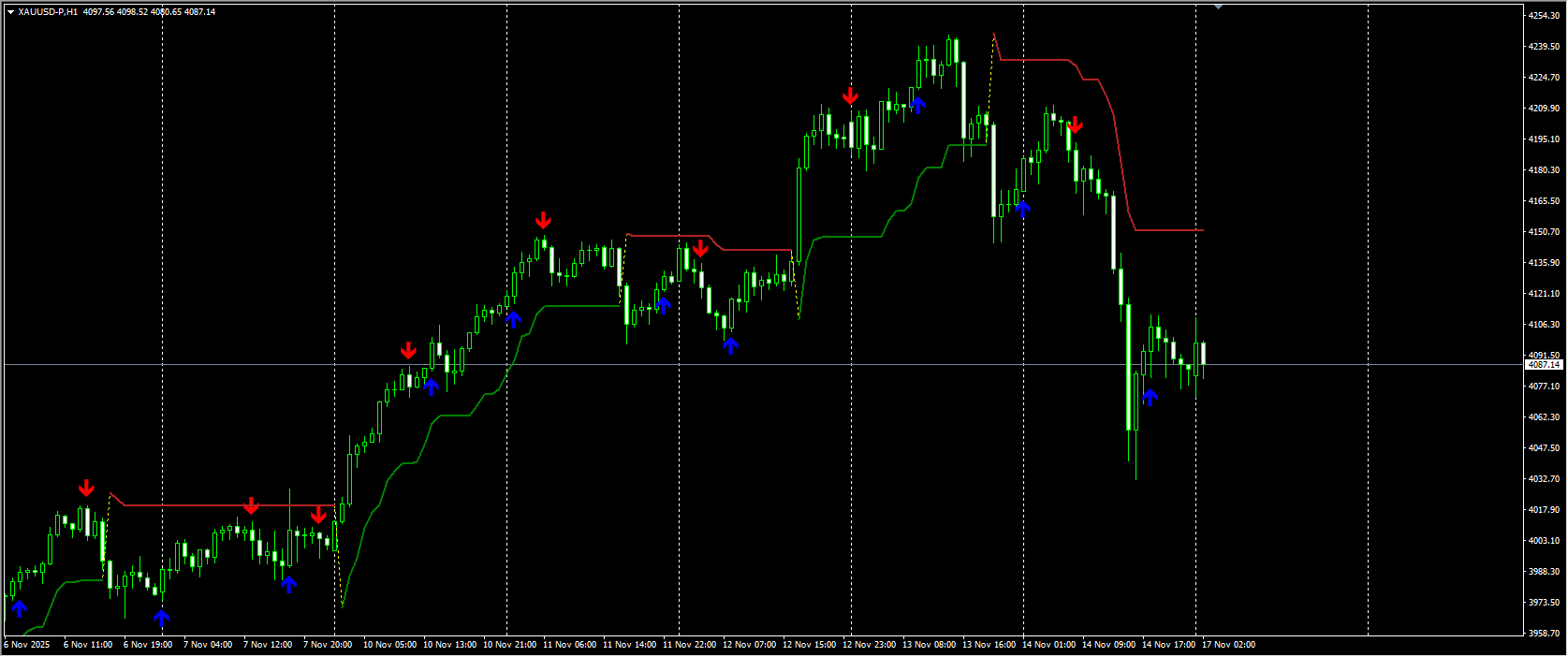Viewport: 1568px width, 657px height.
Task: Click the time axis label 10 Nov 21:00
Action: pyautogui.click(x=509, y=645)
